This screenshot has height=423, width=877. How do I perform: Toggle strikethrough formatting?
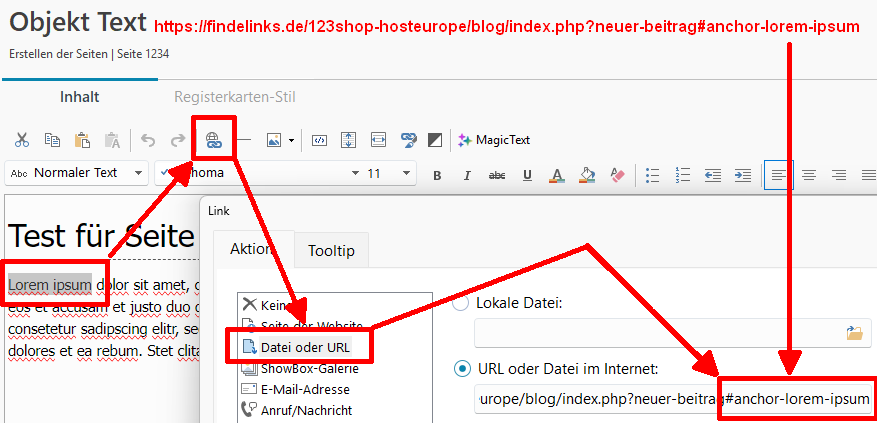[x=497, y=176]
